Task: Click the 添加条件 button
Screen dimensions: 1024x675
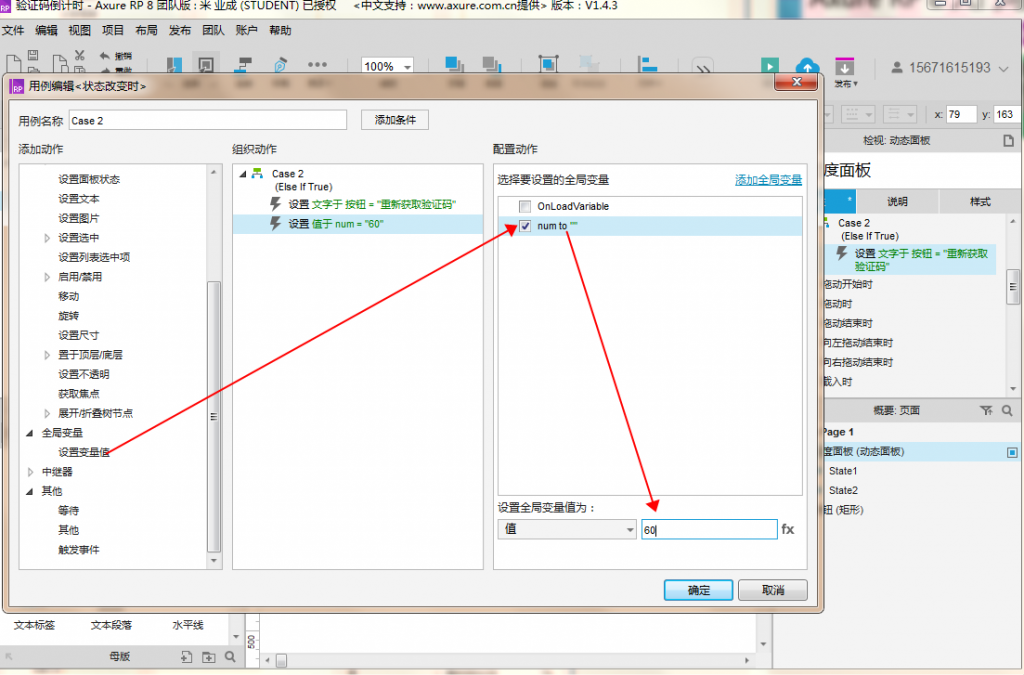Action: [394, 120]
